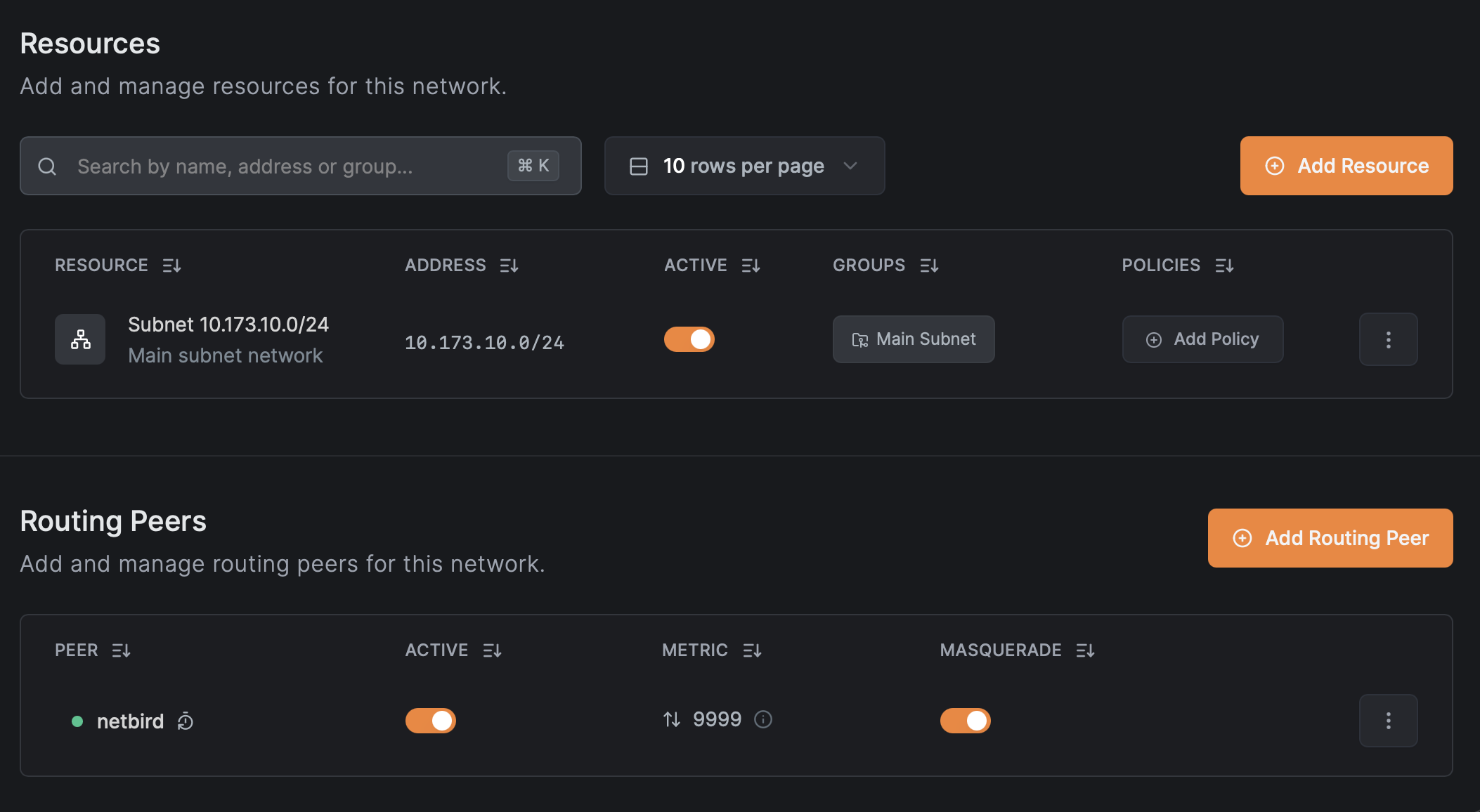Turn off the netbird peer active toggle
The height and width of the screenshot is (812, 1480).
click(430, 720)
